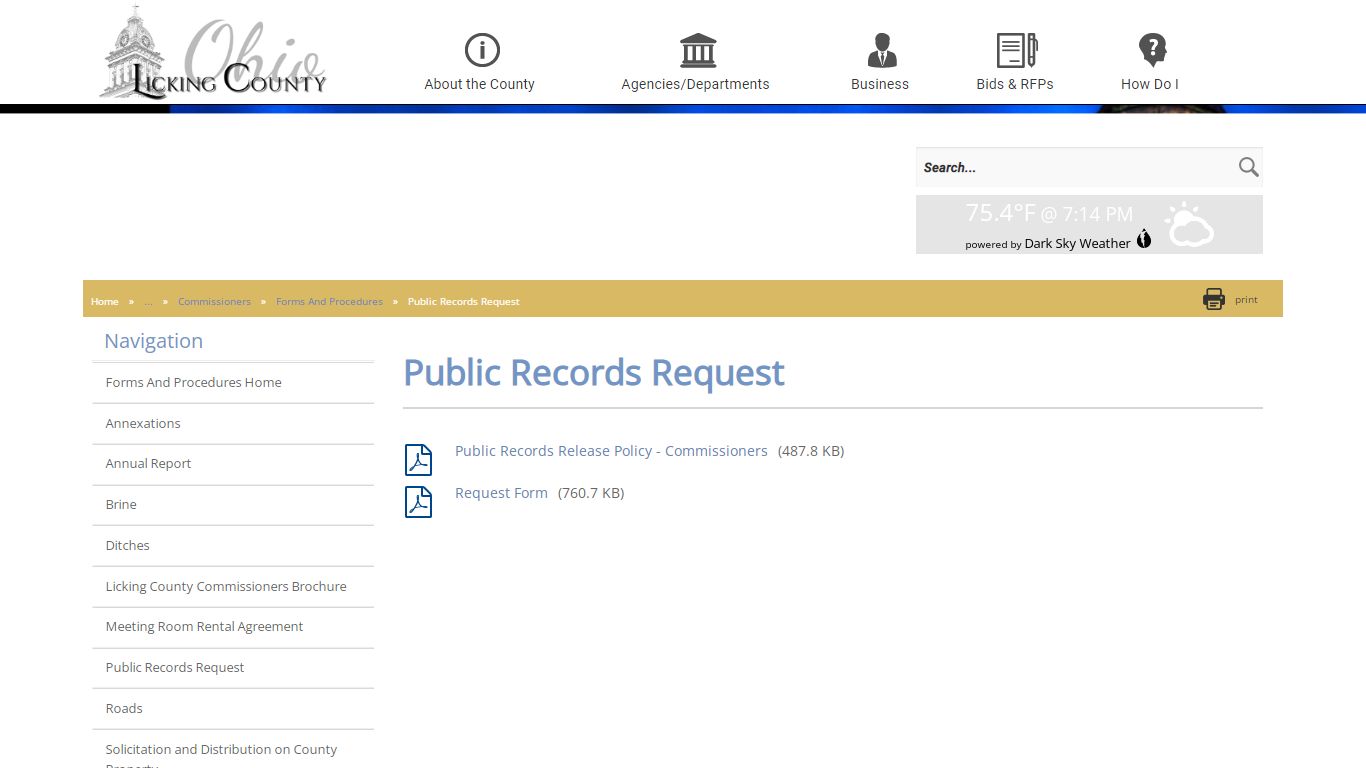
Task: Click the Public Records Request page heading
Action: pyautogui.click(x=594, y=373)
